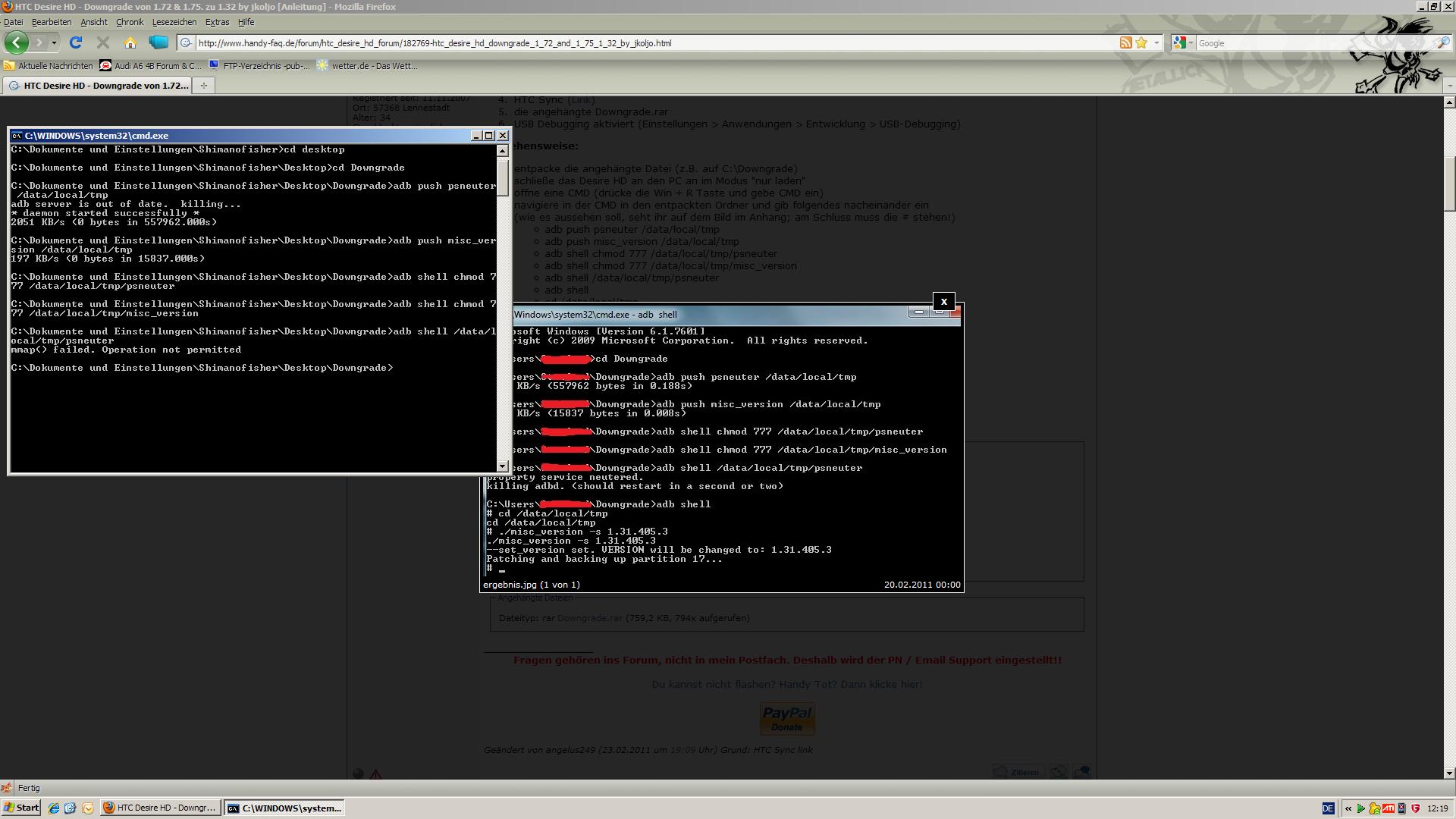This screenshot has height=819, width=1456.
Task: Click the 12:19 system clock
Action: tap(1437, 808)
